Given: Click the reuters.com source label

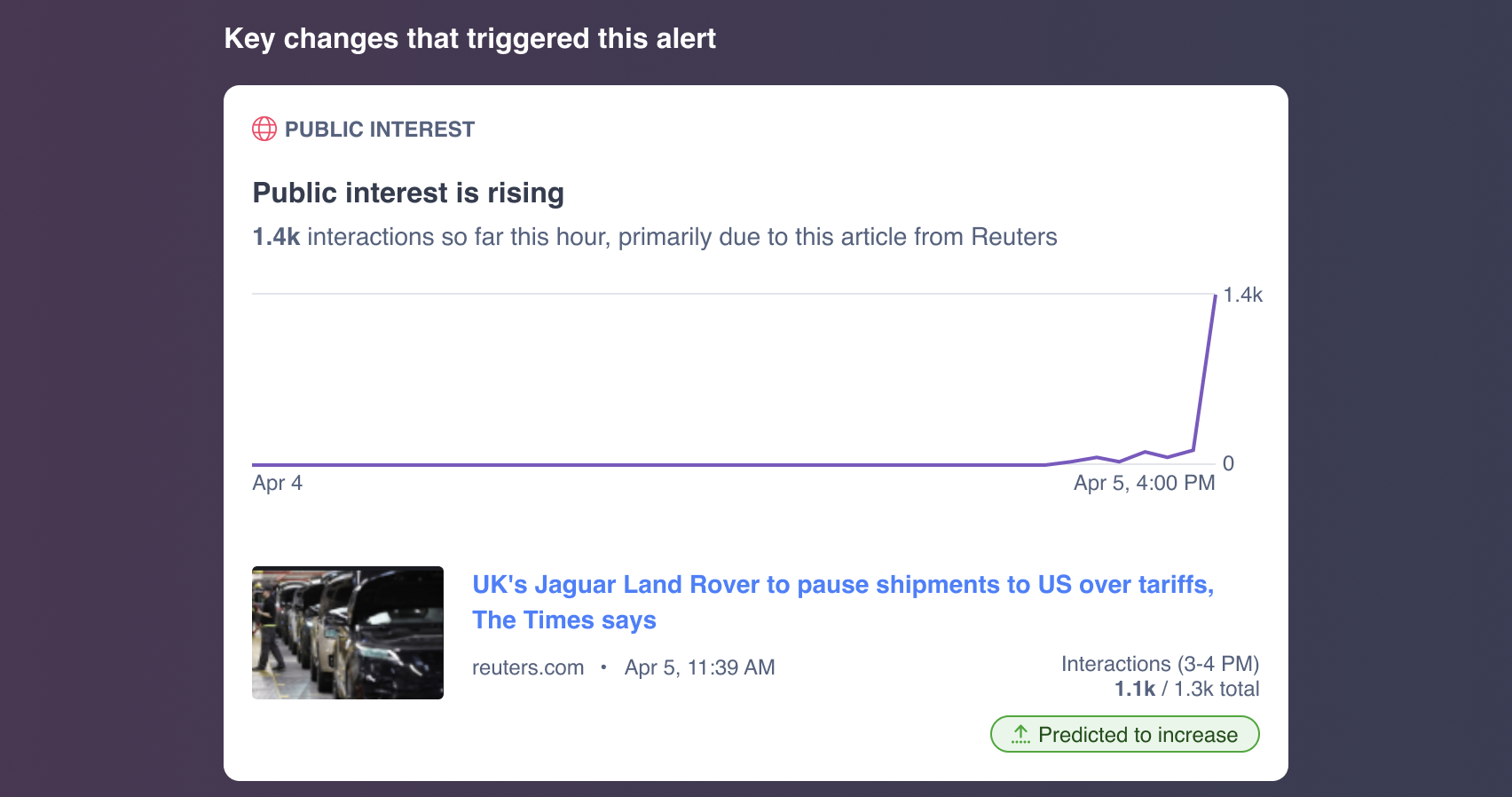Looking at the screenshot, I should [528, 667].
